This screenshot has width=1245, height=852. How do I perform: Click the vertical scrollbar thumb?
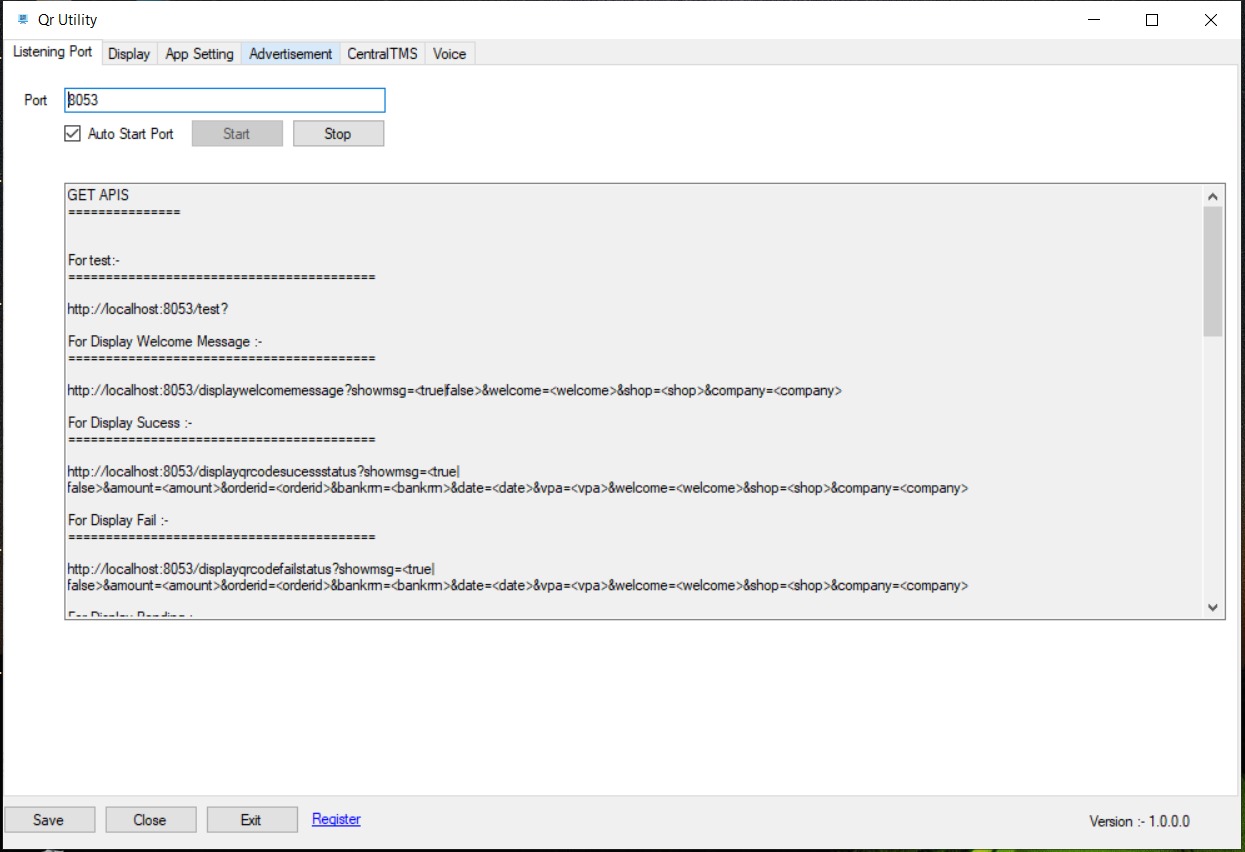click(x=1213, y=270)
